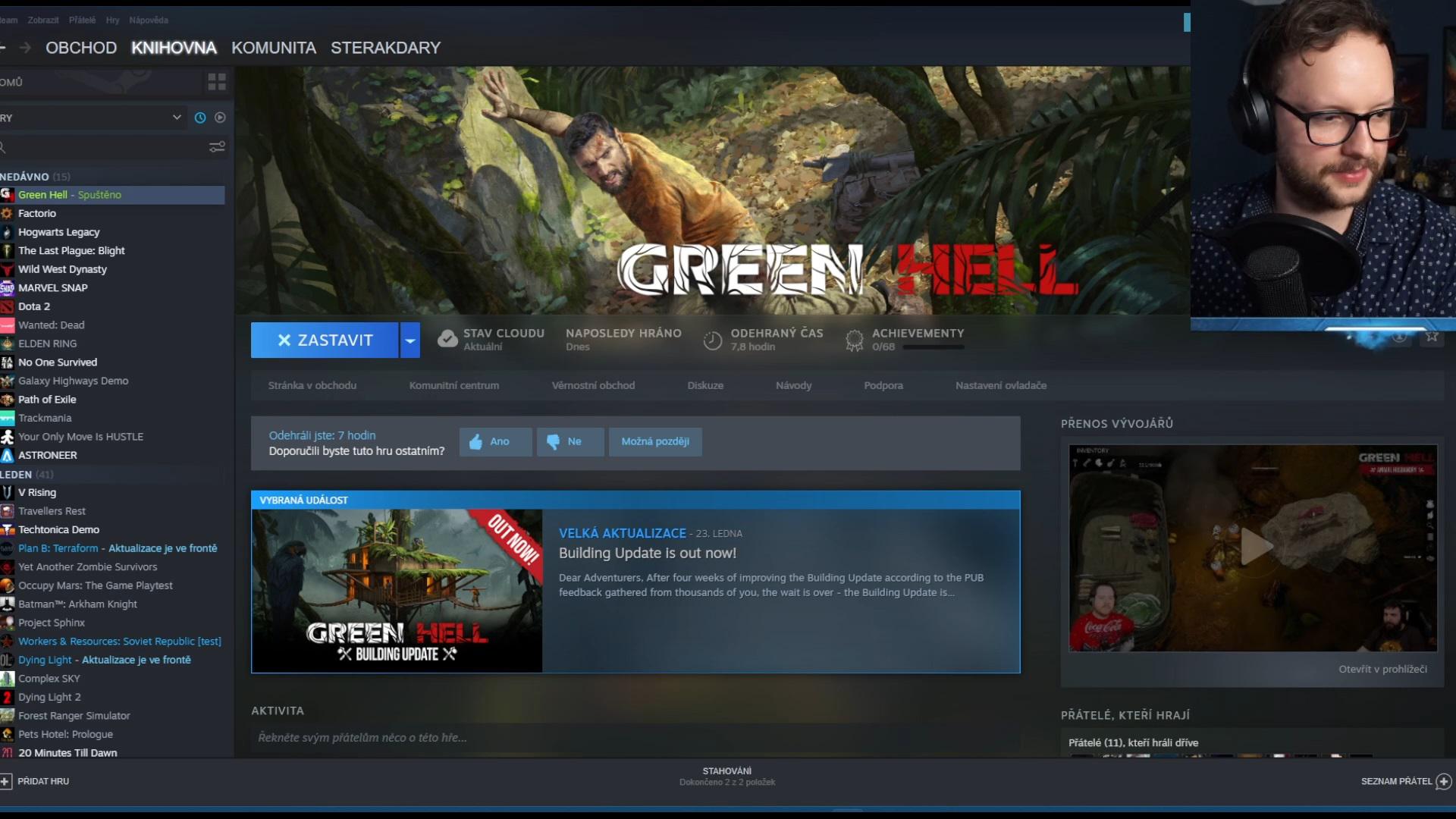Select Batman: Arkham Knight in library
This screenshot has width=1456, height=819.
coord(77,604)
